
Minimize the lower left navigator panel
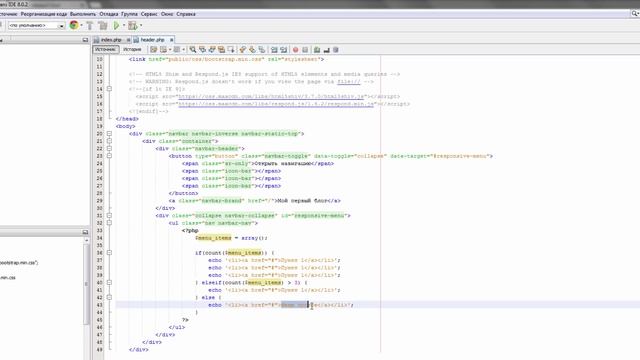[x=85, y=232]
